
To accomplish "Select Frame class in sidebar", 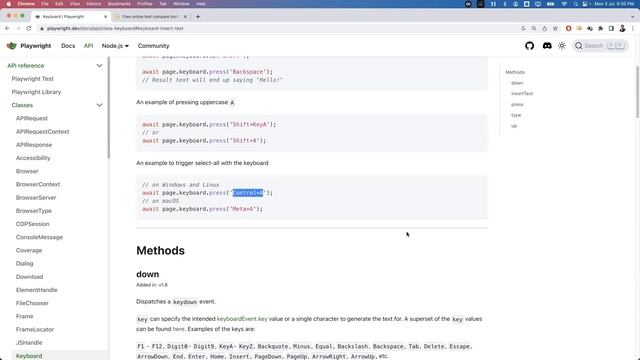I will tap(24, 316).
